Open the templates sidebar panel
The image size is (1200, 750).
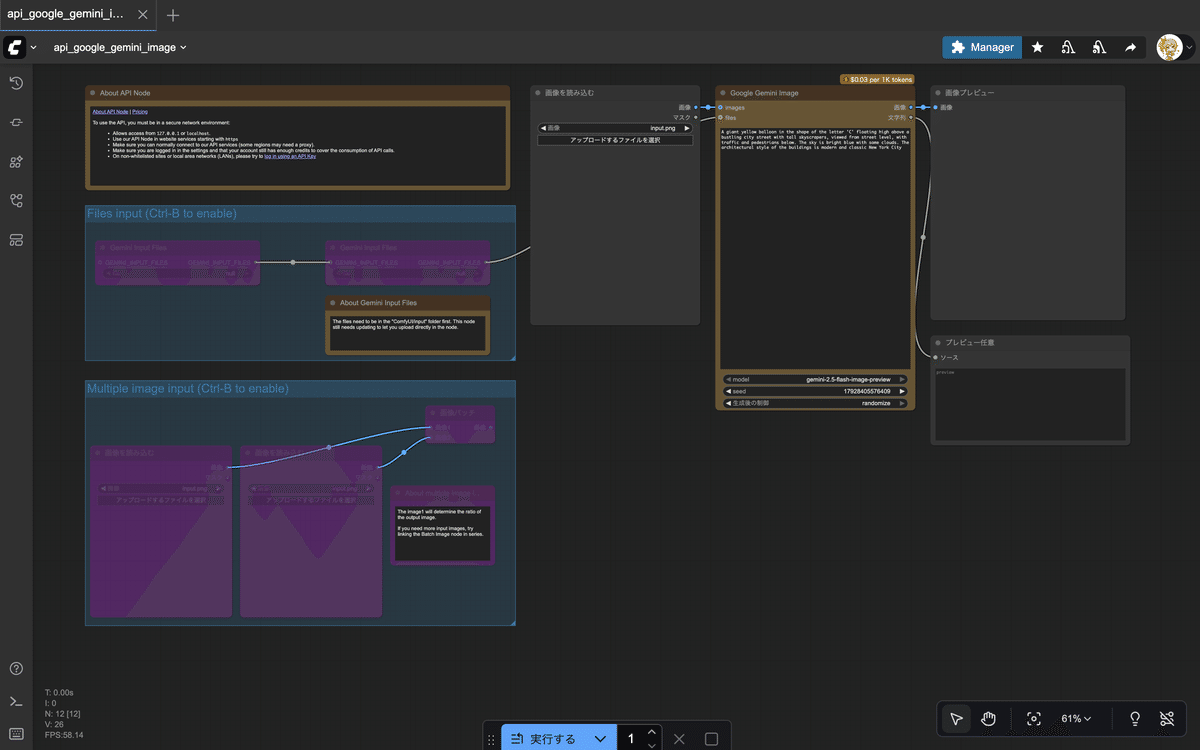tap(16, 239)
